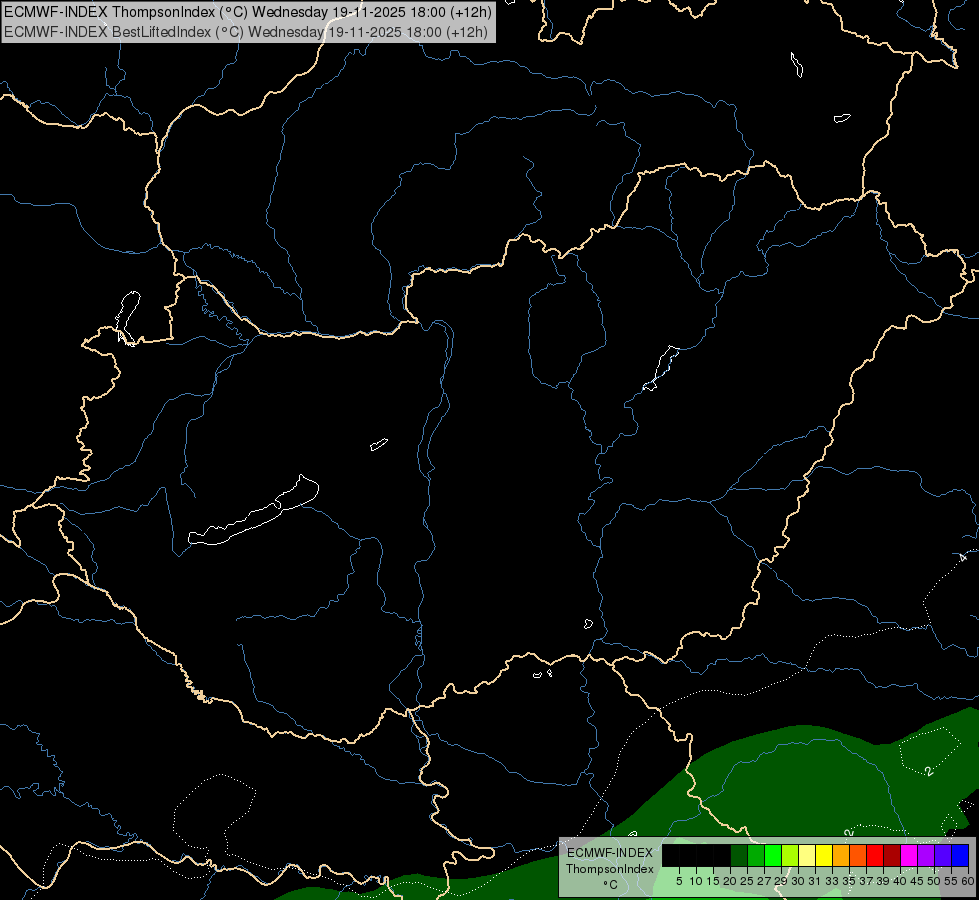Image resolution: width=979 pixels, height=900 pixels.
Task: Pick the dark green 20–25 legend swatch
Action: coord(739,855)
